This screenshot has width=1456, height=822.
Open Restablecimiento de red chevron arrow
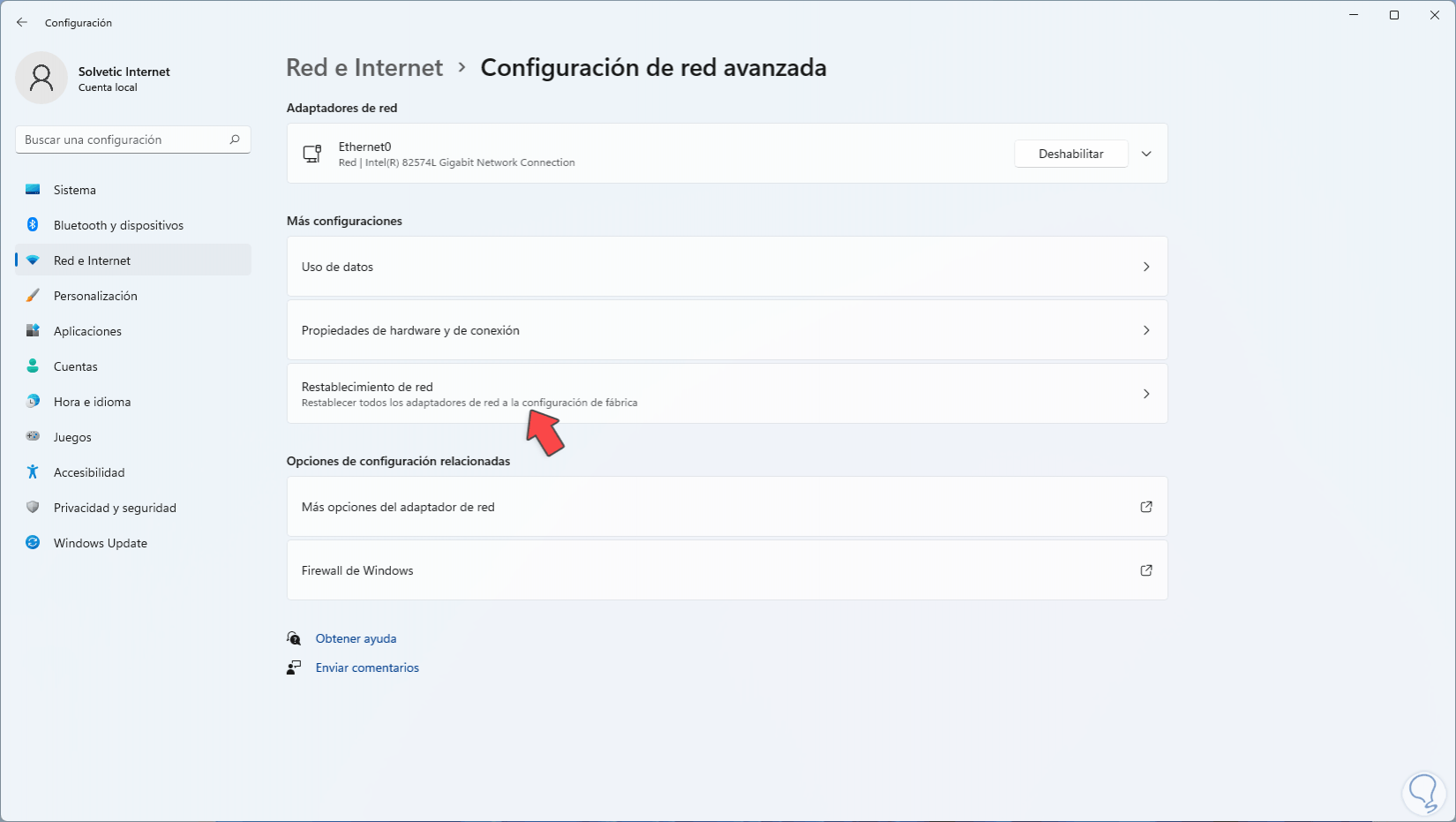click(x=1146, y=394)
